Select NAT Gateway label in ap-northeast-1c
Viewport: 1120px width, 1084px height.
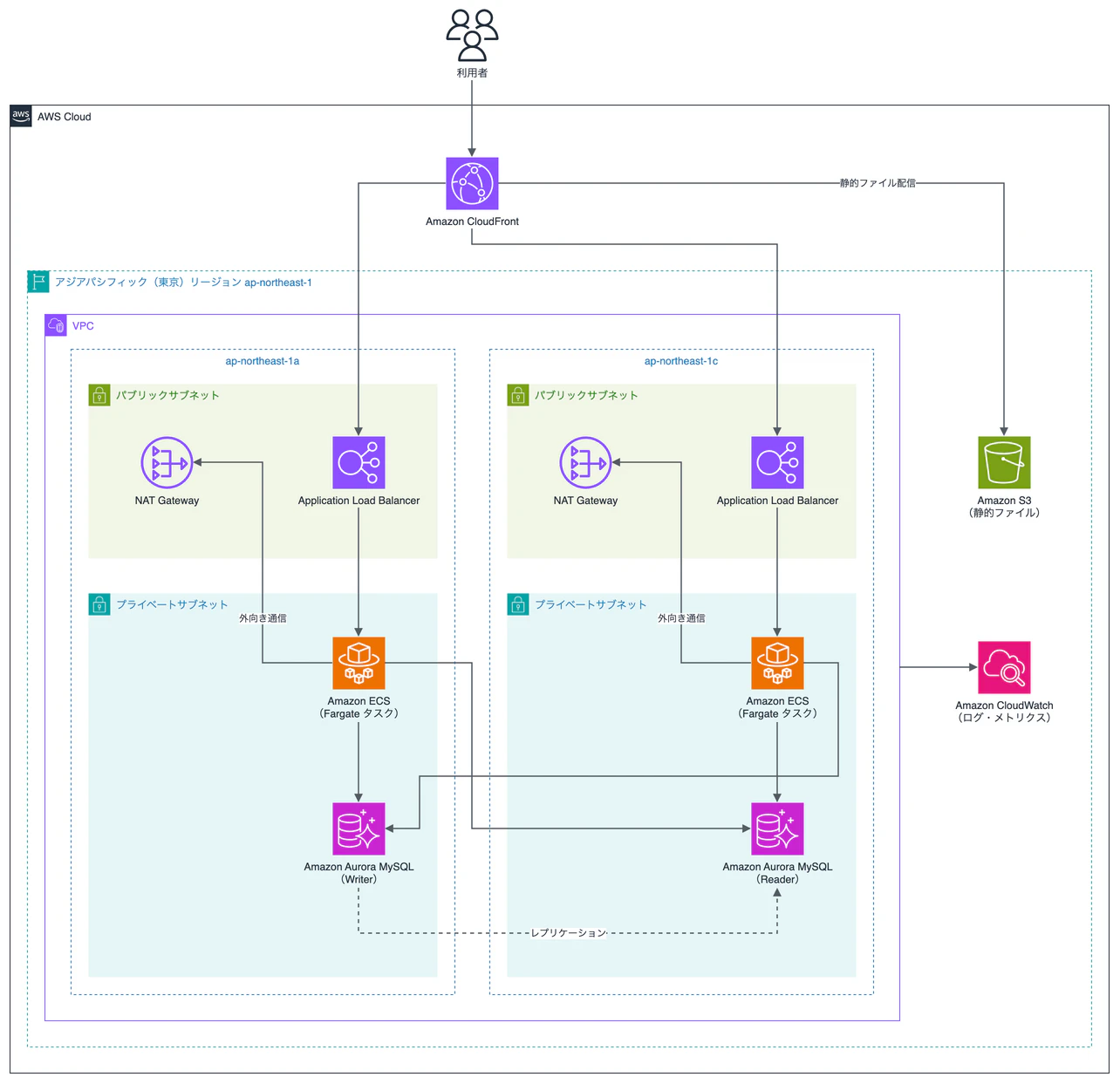pyautogui.click(x=585, y=501)
